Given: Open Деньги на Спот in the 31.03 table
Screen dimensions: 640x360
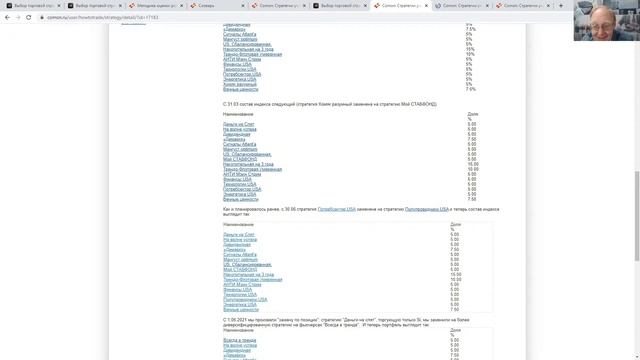Looking at the screenshot, I should 238,124.
